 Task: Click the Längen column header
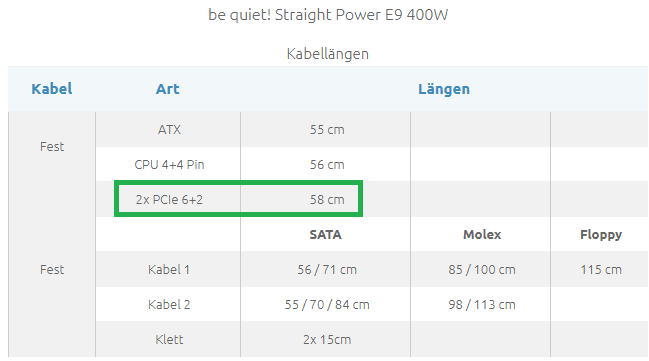pyautogui.click(x=444, y=89)
